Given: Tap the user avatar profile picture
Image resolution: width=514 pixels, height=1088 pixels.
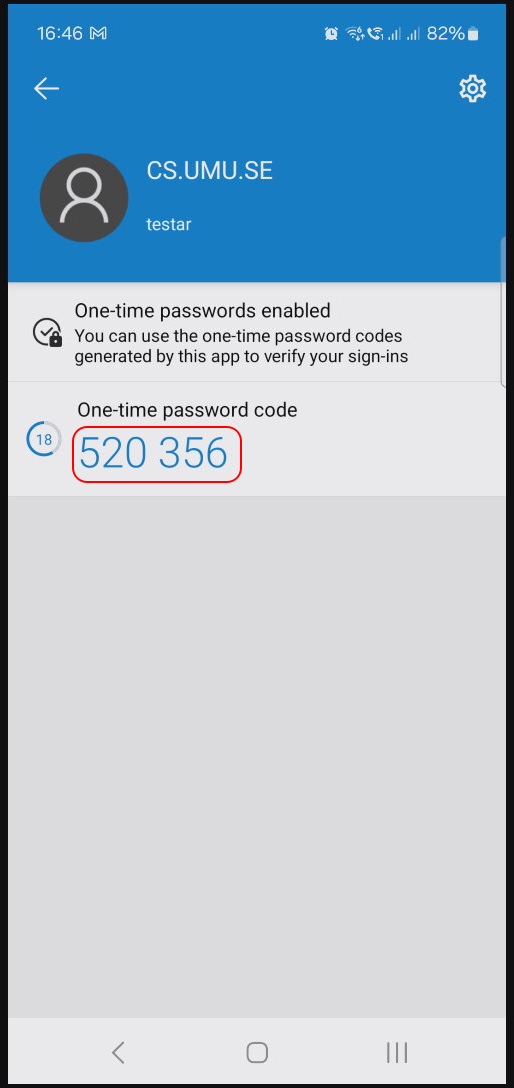Looking at the screenshot, I should [84, 198].
